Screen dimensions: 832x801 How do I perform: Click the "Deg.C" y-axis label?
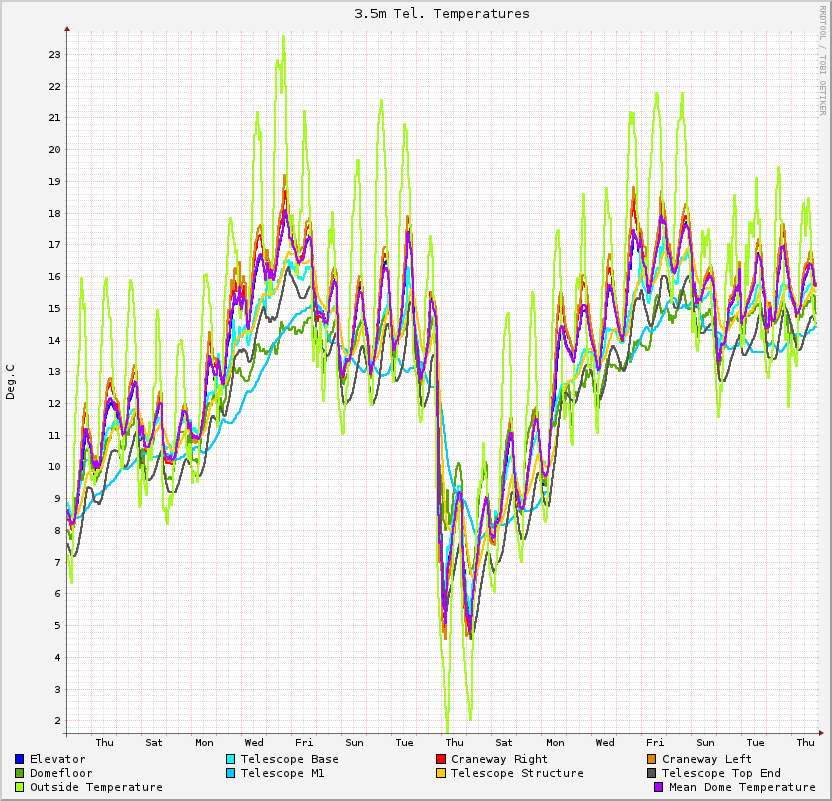click(x=11, y=382)
